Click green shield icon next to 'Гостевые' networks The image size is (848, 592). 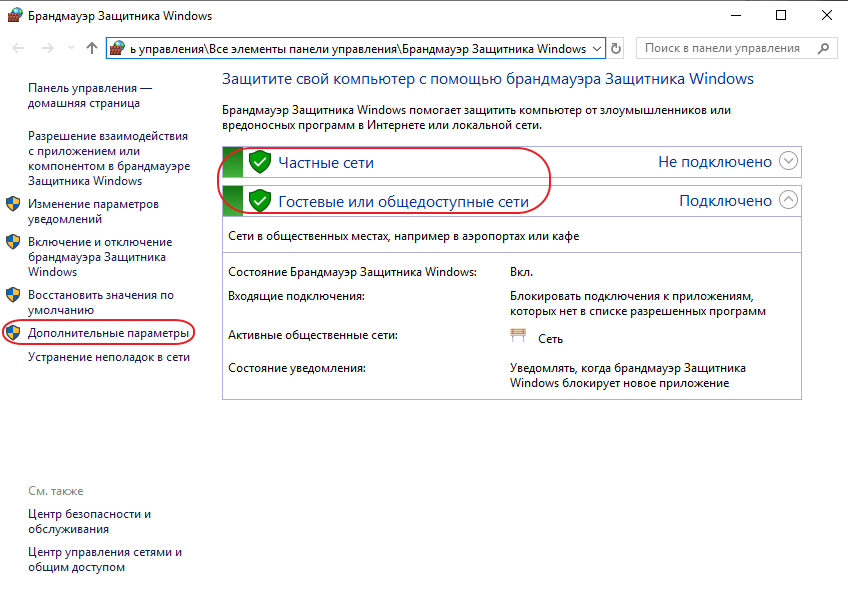(x=260, y=201)
